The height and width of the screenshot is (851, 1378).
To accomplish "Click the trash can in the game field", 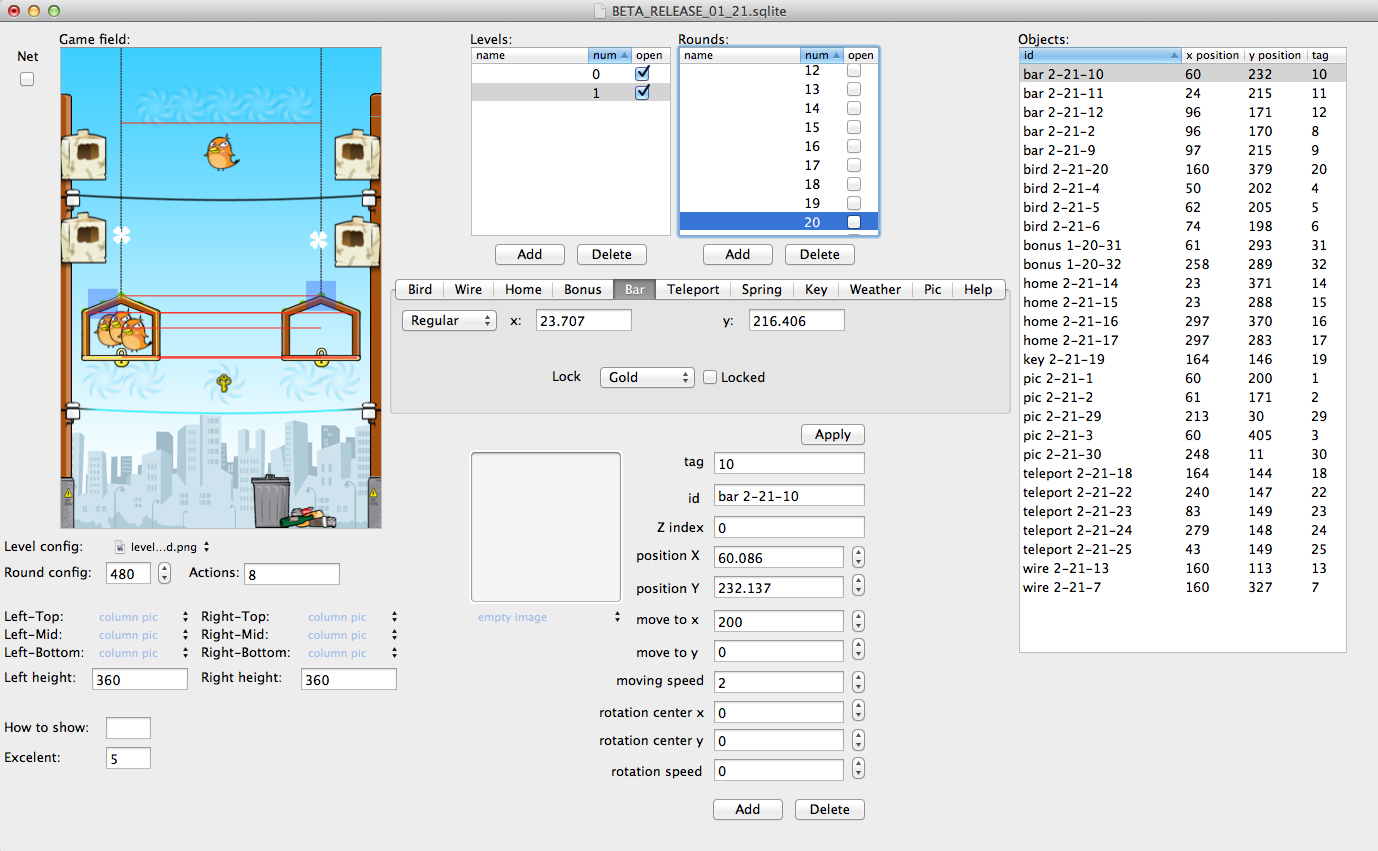I will tap(270, 500).
